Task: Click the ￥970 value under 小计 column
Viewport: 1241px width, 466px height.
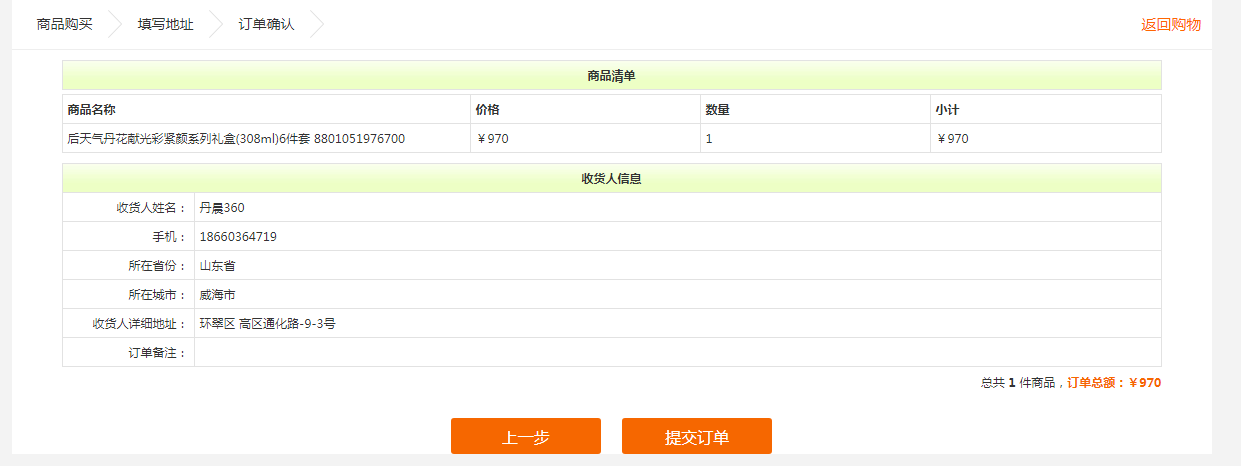Action: coord(952,139)
